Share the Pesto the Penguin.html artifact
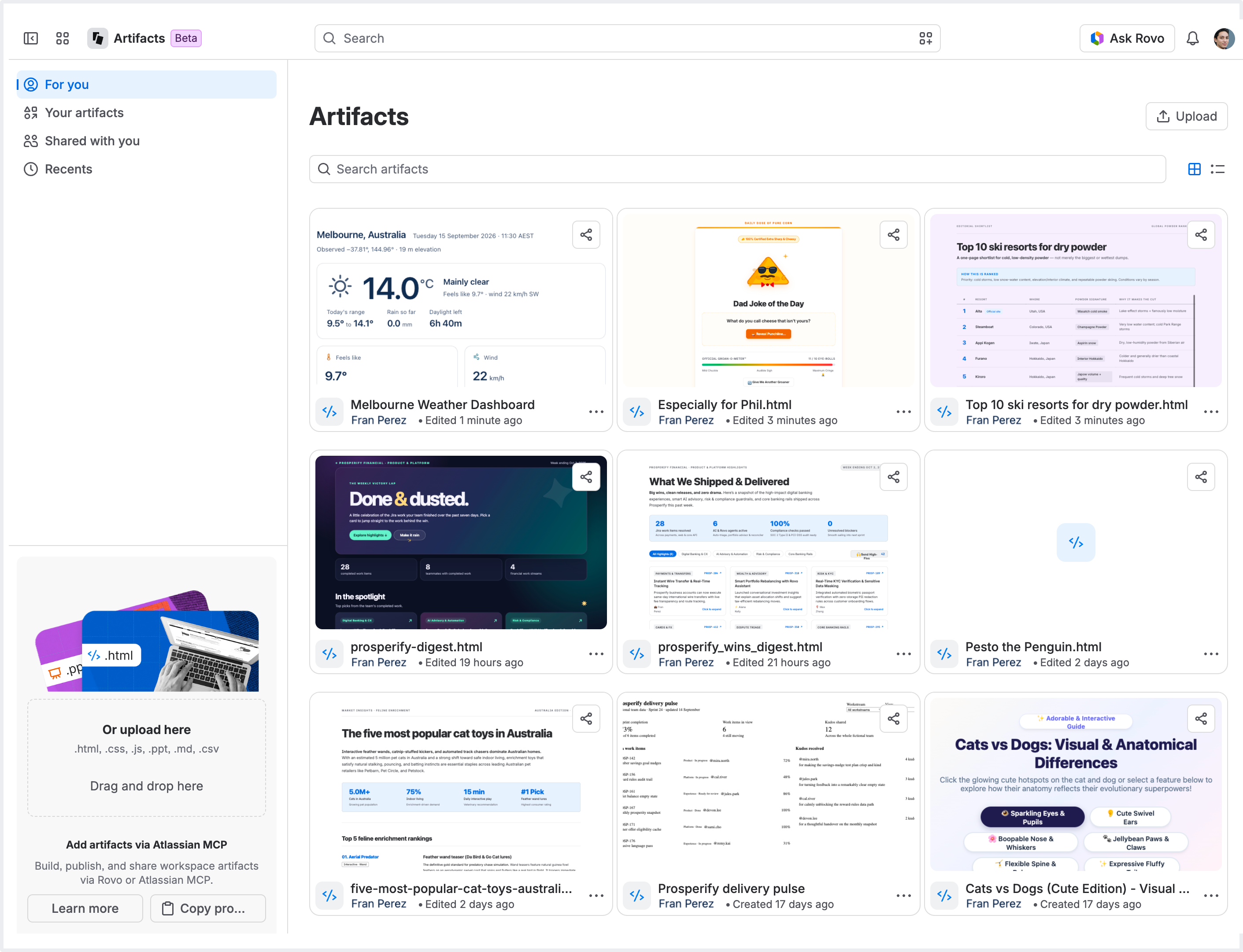 tap(1200, 476)
